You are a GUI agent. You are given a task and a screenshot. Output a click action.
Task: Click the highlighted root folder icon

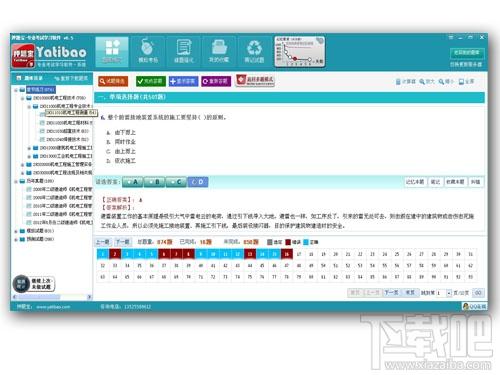(22, 90)
